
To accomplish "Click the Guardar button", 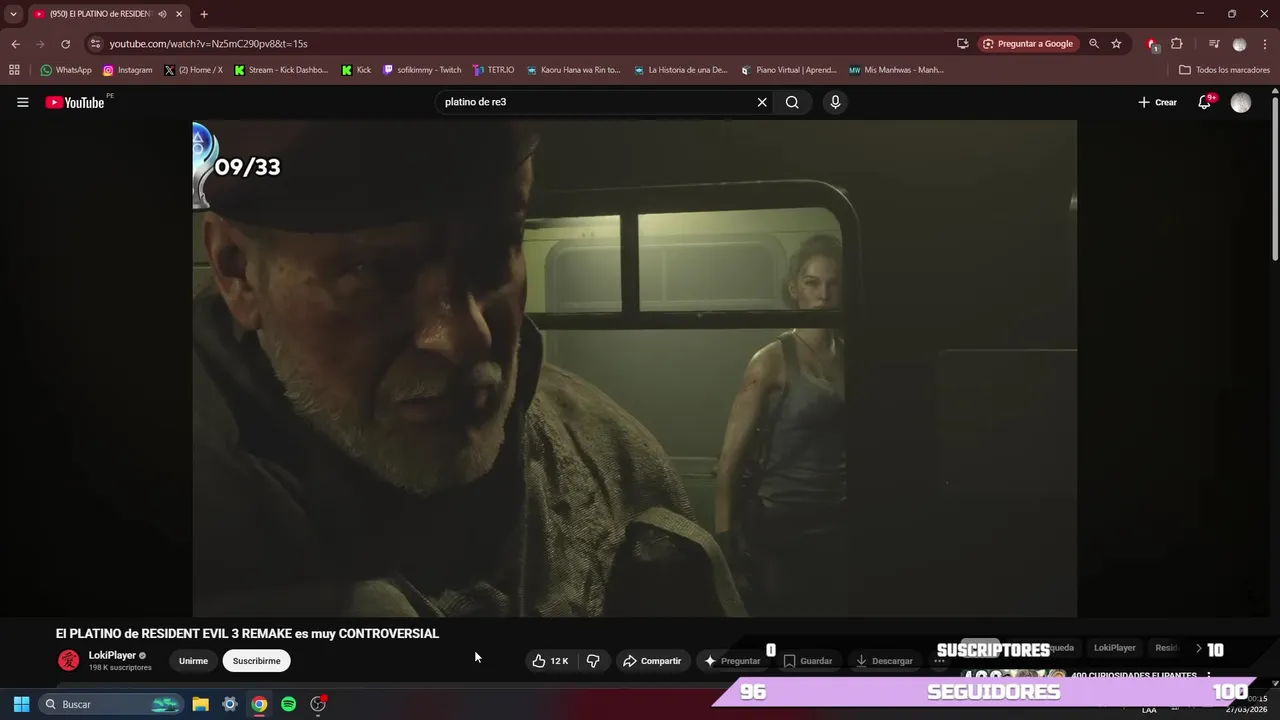I will pyautogui.click(x=808, y=661).
